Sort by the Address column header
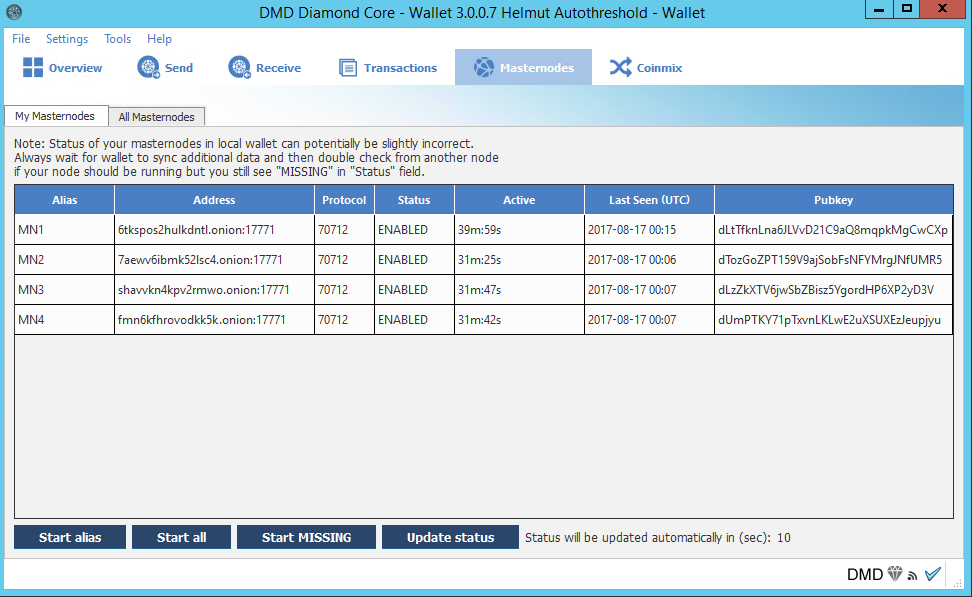Image resolution: width=972 pixels, height=597 pixels. pos(214,200)
